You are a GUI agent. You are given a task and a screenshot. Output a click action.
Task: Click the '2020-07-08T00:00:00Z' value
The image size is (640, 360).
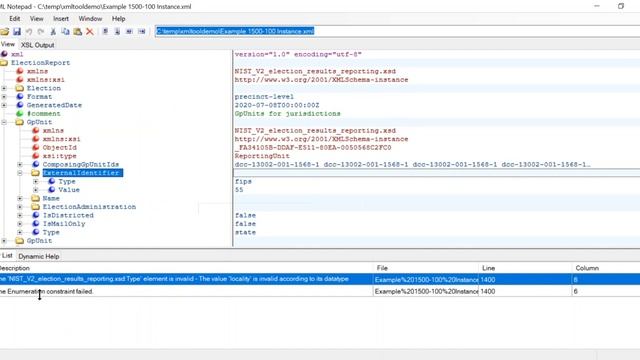coord(277,105)
